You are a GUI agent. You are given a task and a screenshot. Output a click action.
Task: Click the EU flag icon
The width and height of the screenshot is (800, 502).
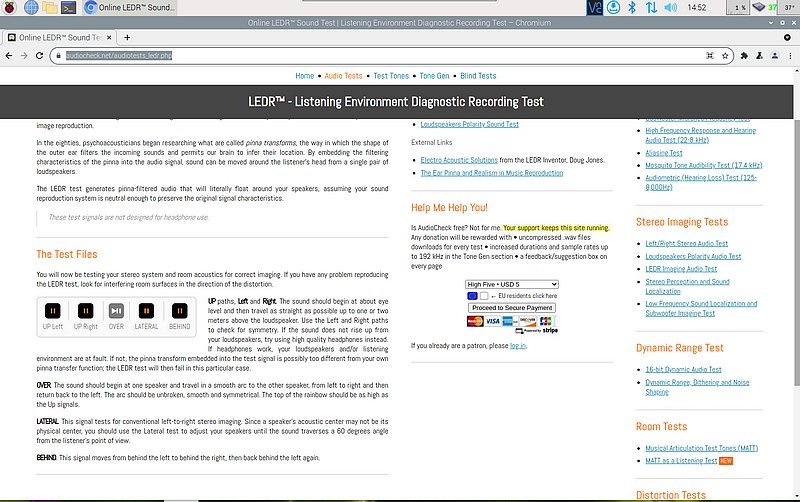coord(472,296)
